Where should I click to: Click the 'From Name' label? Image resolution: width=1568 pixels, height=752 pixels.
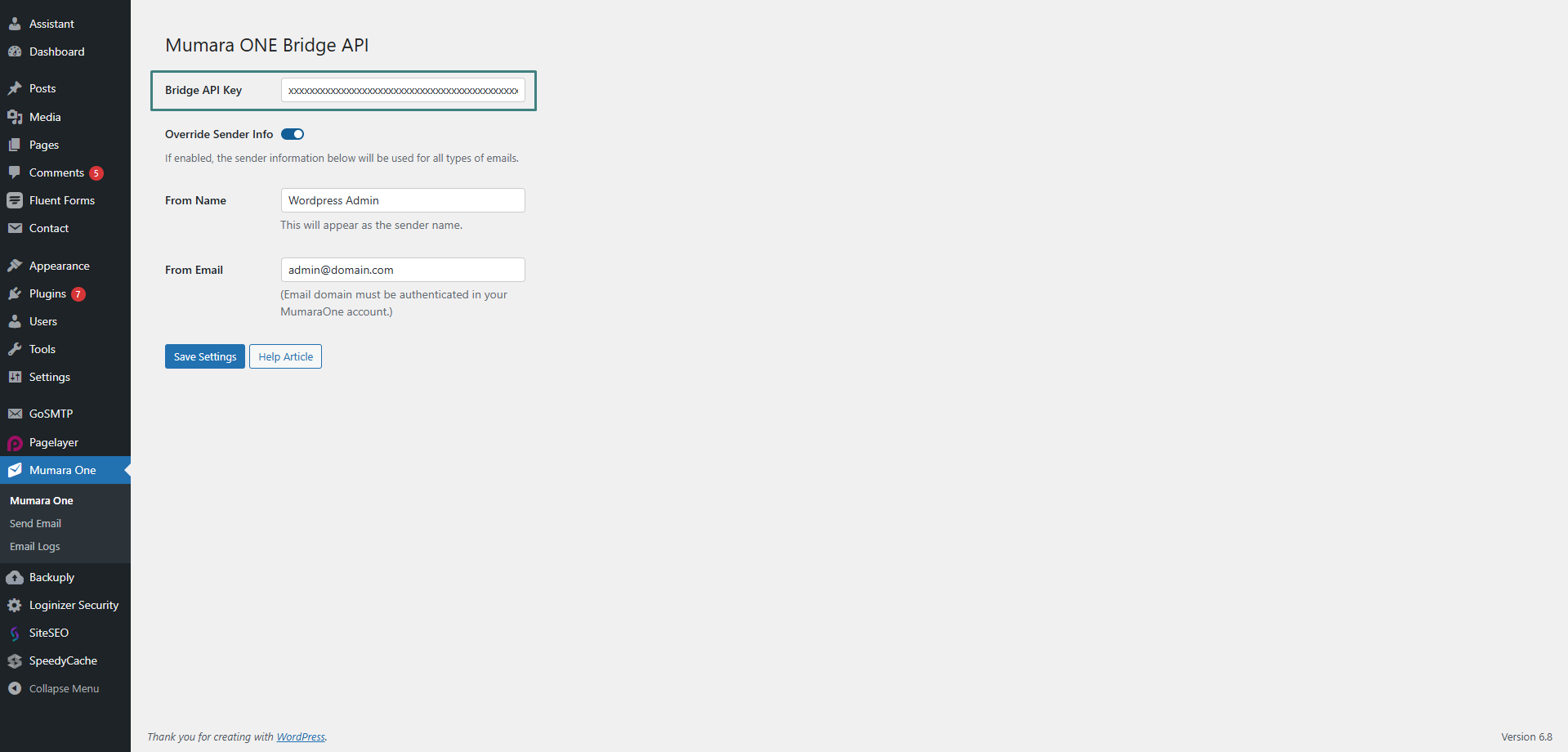[195, 200]
